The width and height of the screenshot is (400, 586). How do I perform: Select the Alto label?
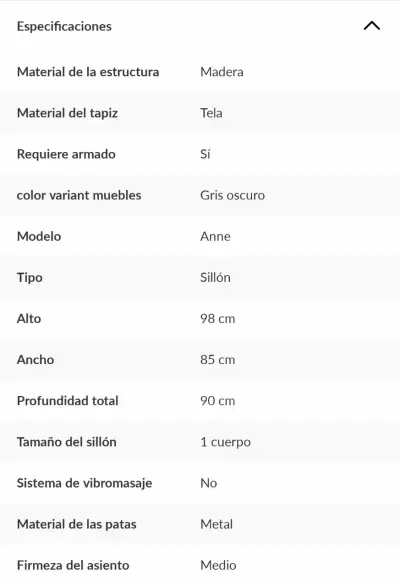tap(29, 318)
